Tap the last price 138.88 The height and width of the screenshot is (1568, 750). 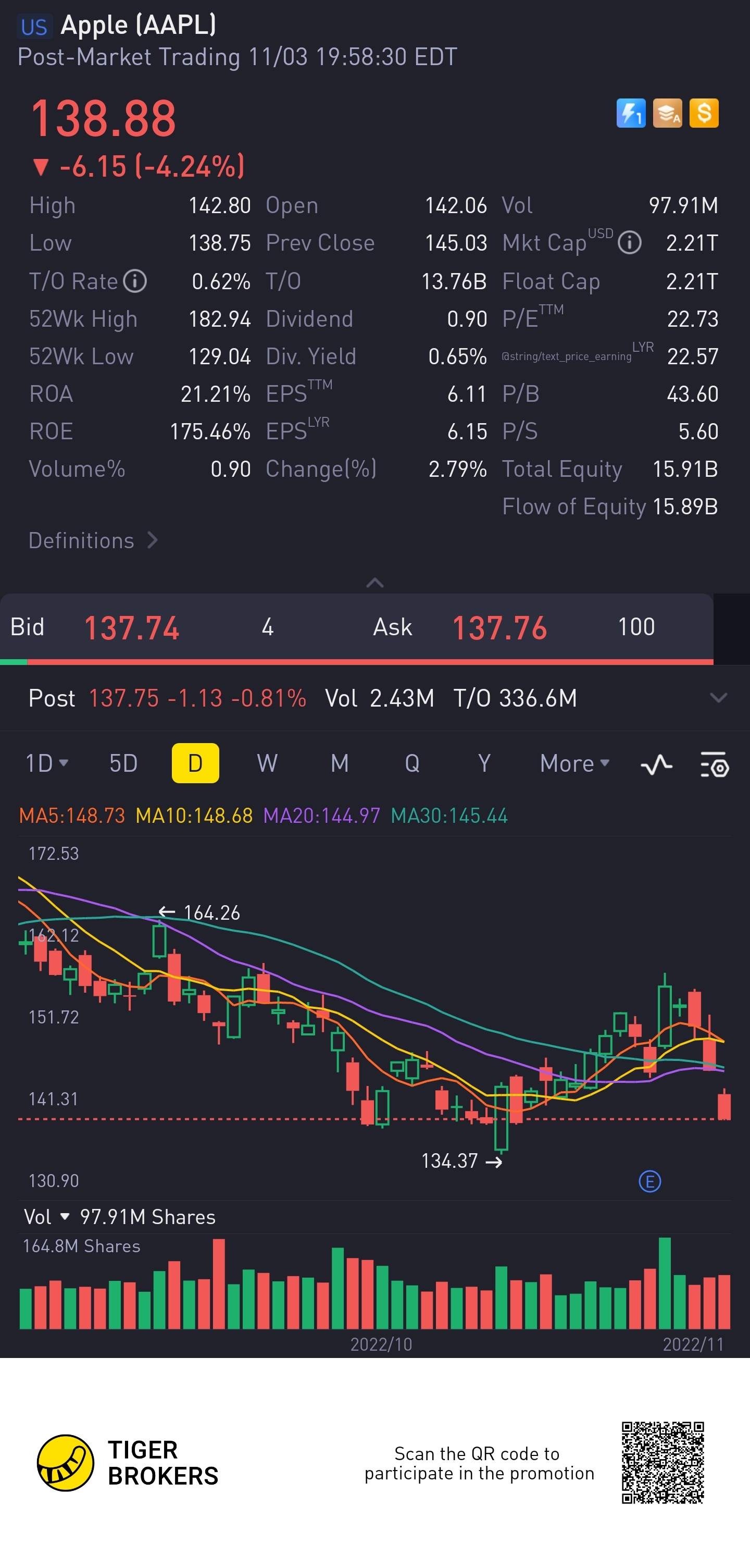coord(104,118)
